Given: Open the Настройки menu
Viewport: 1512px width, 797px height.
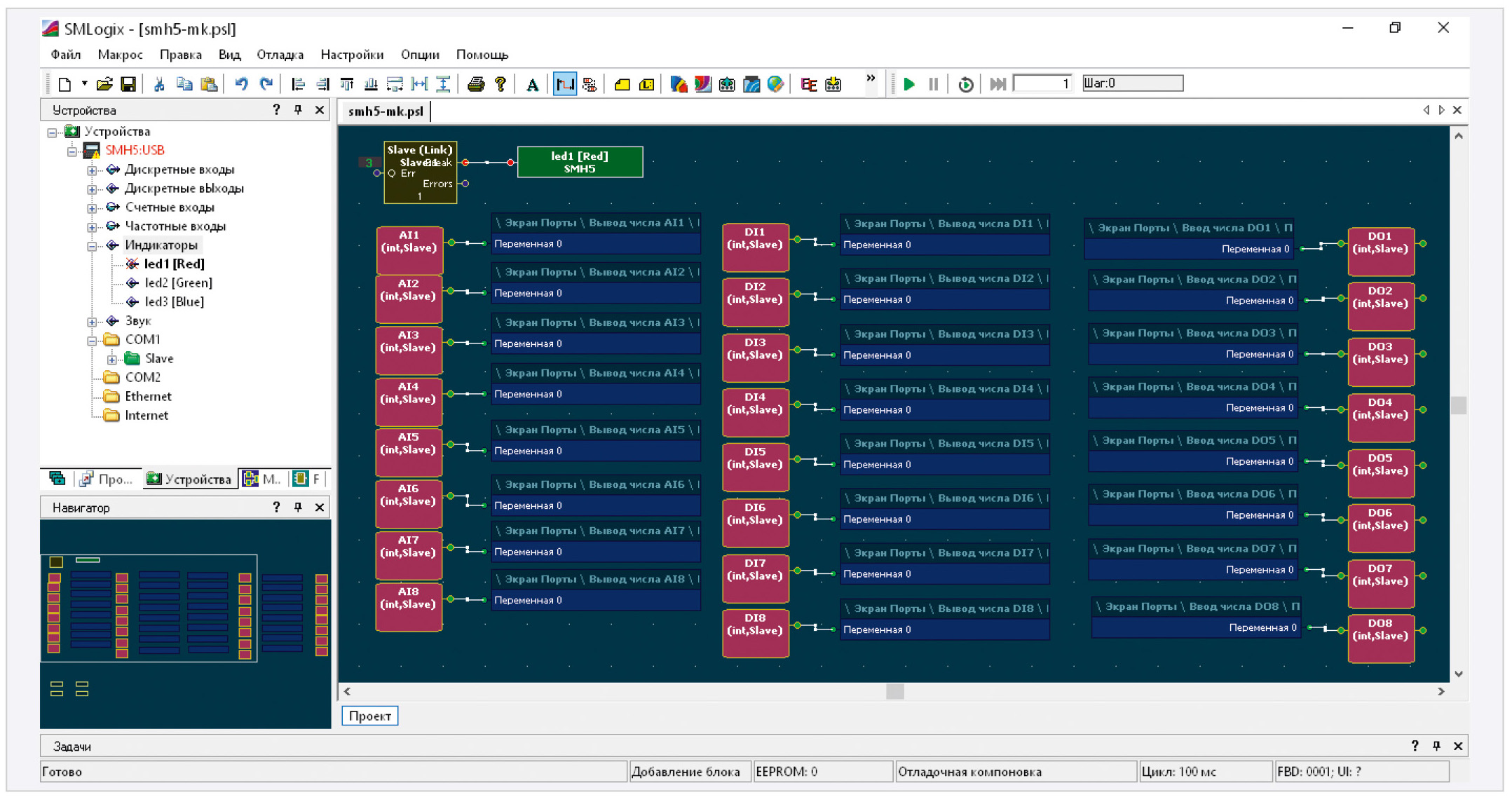Looking at the screenshot, I should point(352,55).
